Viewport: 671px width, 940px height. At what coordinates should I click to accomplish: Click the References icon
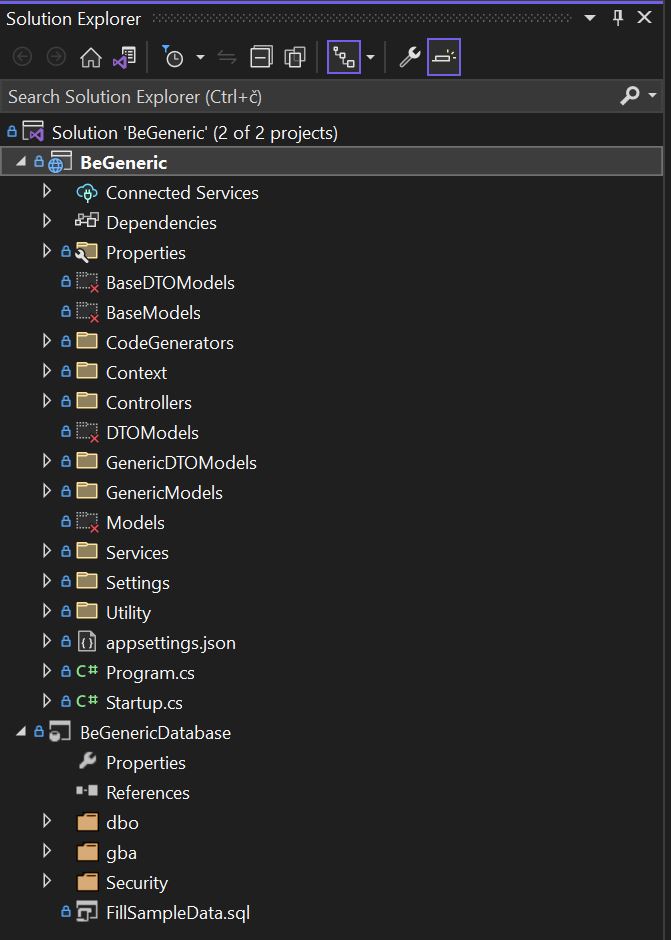(87, 791)
